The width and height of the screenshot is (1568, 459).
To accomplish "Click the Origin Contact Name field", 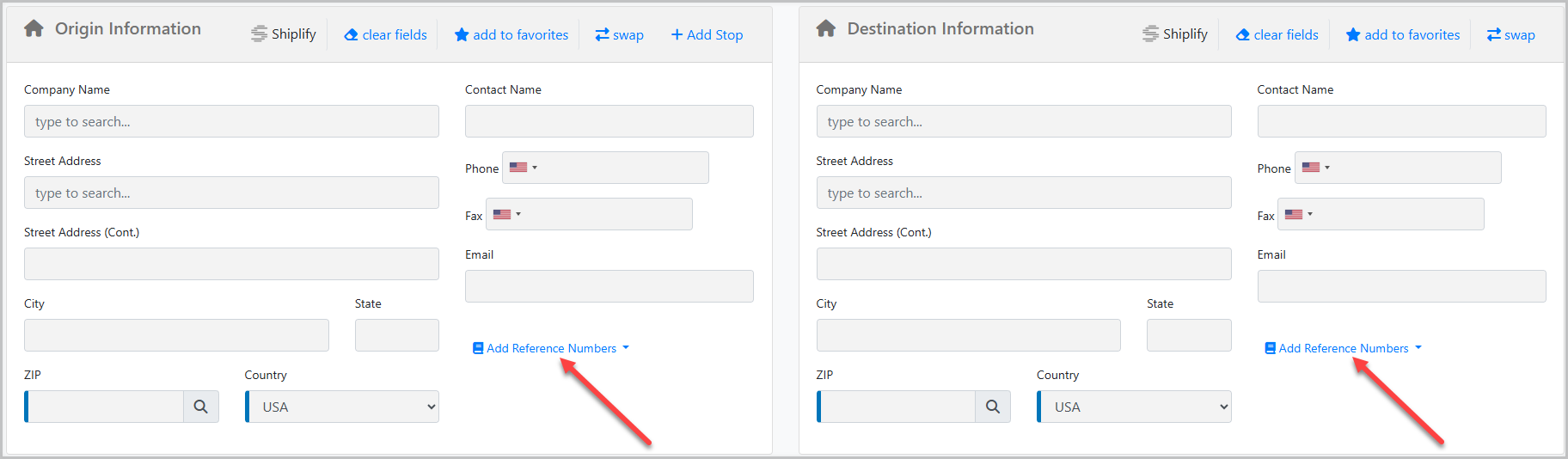I will 609,121.
